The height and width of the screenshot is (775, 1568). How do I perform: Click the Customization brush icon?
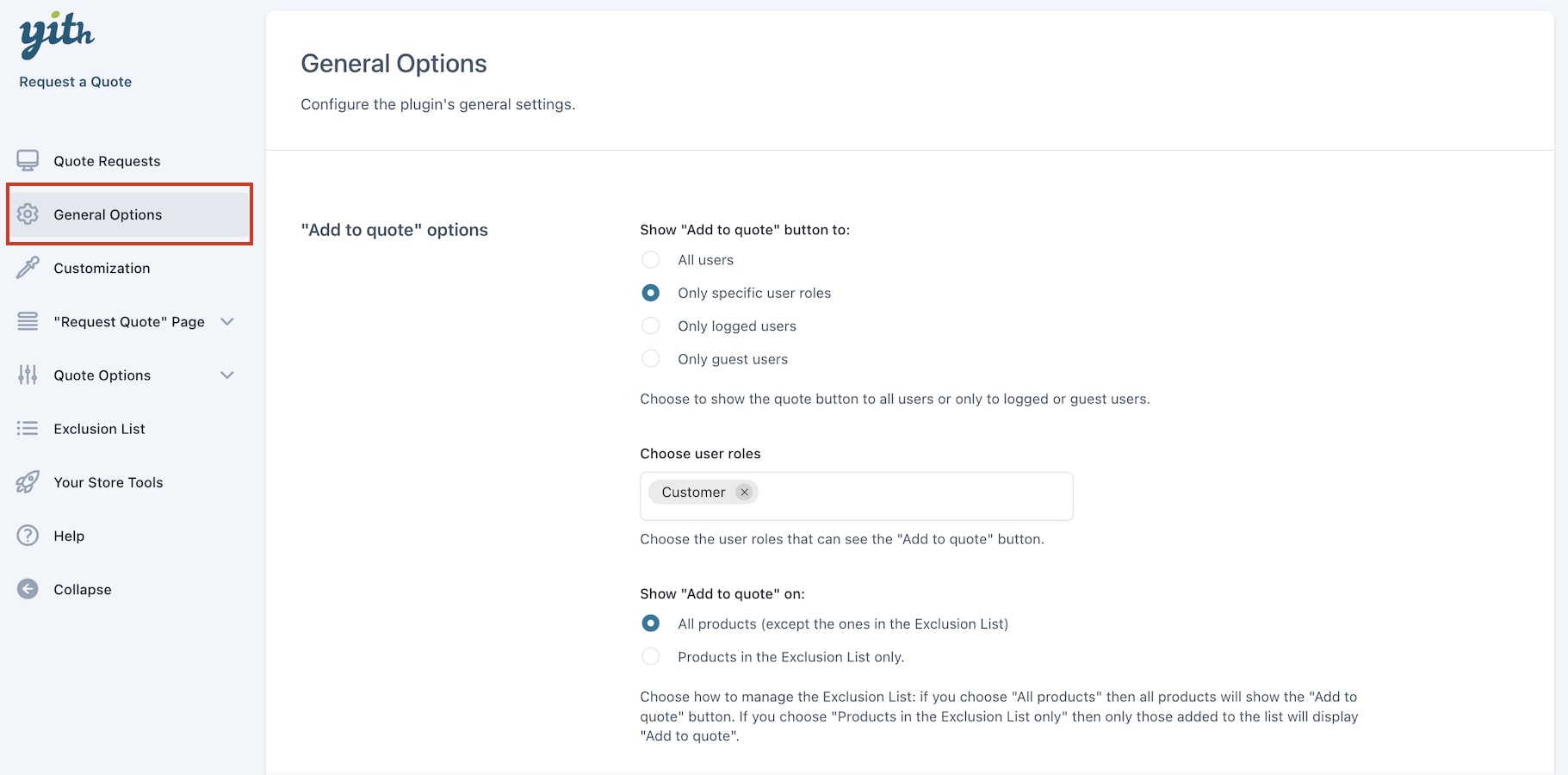tap(28, 268)
